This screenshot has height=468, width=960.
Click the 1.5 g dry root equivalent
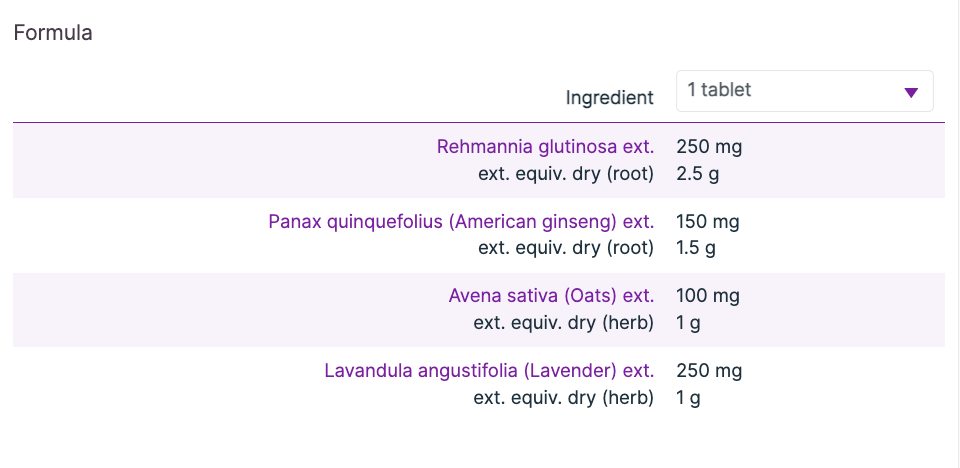tap(696, 248)
